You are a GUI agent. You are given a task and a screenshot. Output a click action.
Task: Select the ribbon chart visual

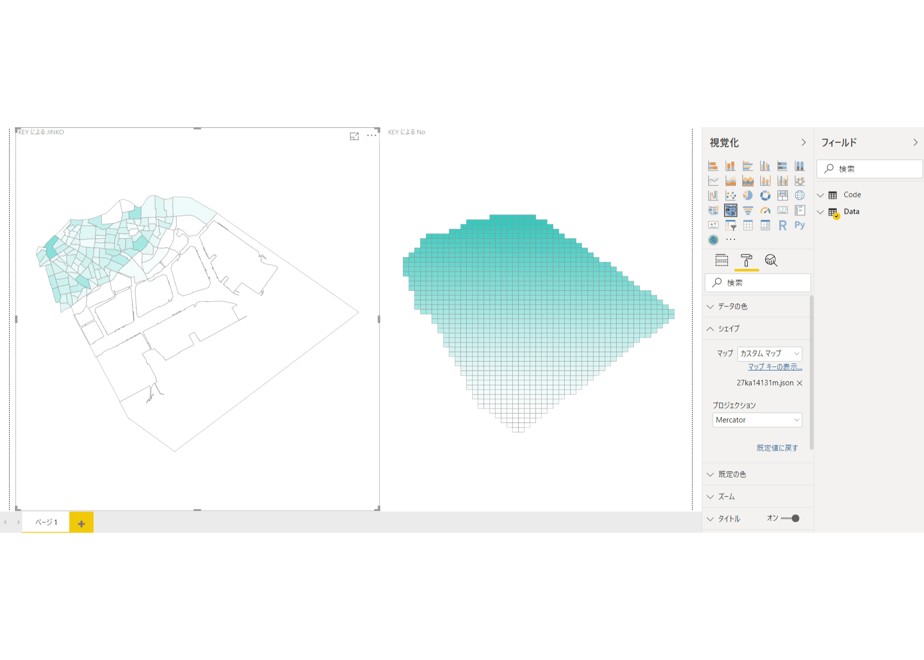(800, 180)
